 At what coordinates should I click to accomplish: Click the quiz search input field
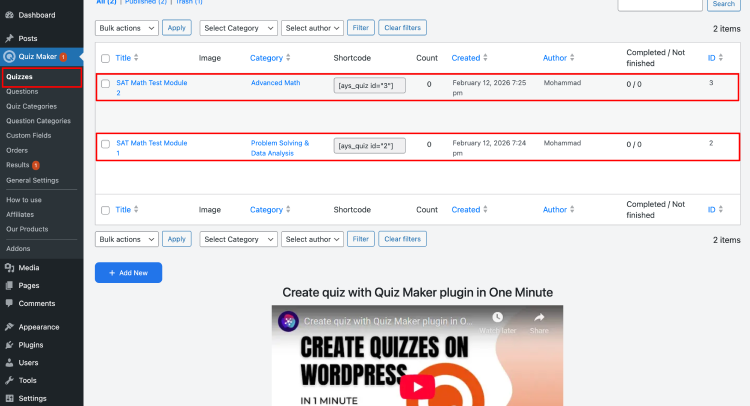[x=660, y=4]
